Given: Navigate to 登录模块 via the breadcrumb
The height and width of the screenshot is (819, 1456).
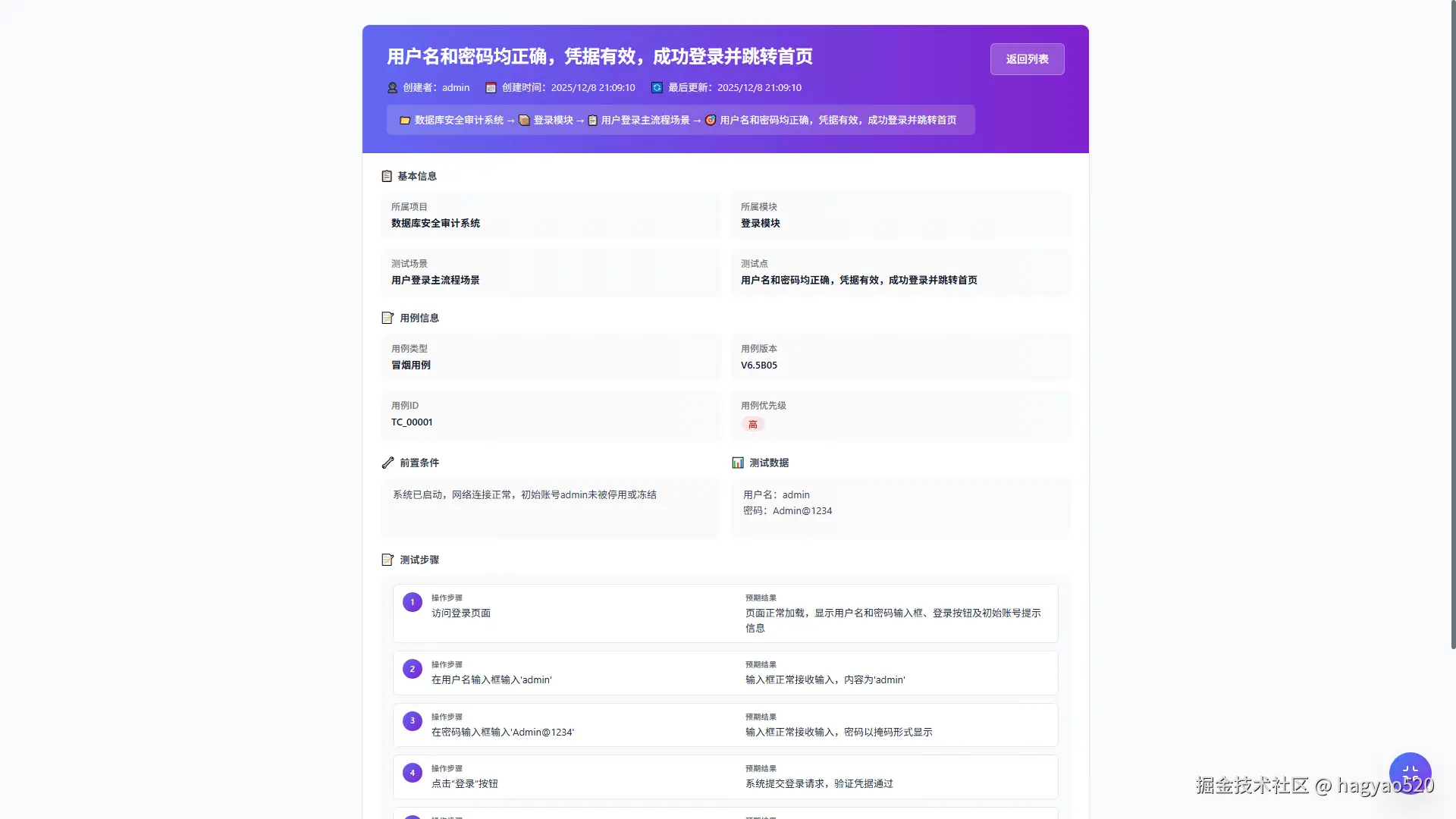Looking at the screenshot, I should click(x=552, y=120).
